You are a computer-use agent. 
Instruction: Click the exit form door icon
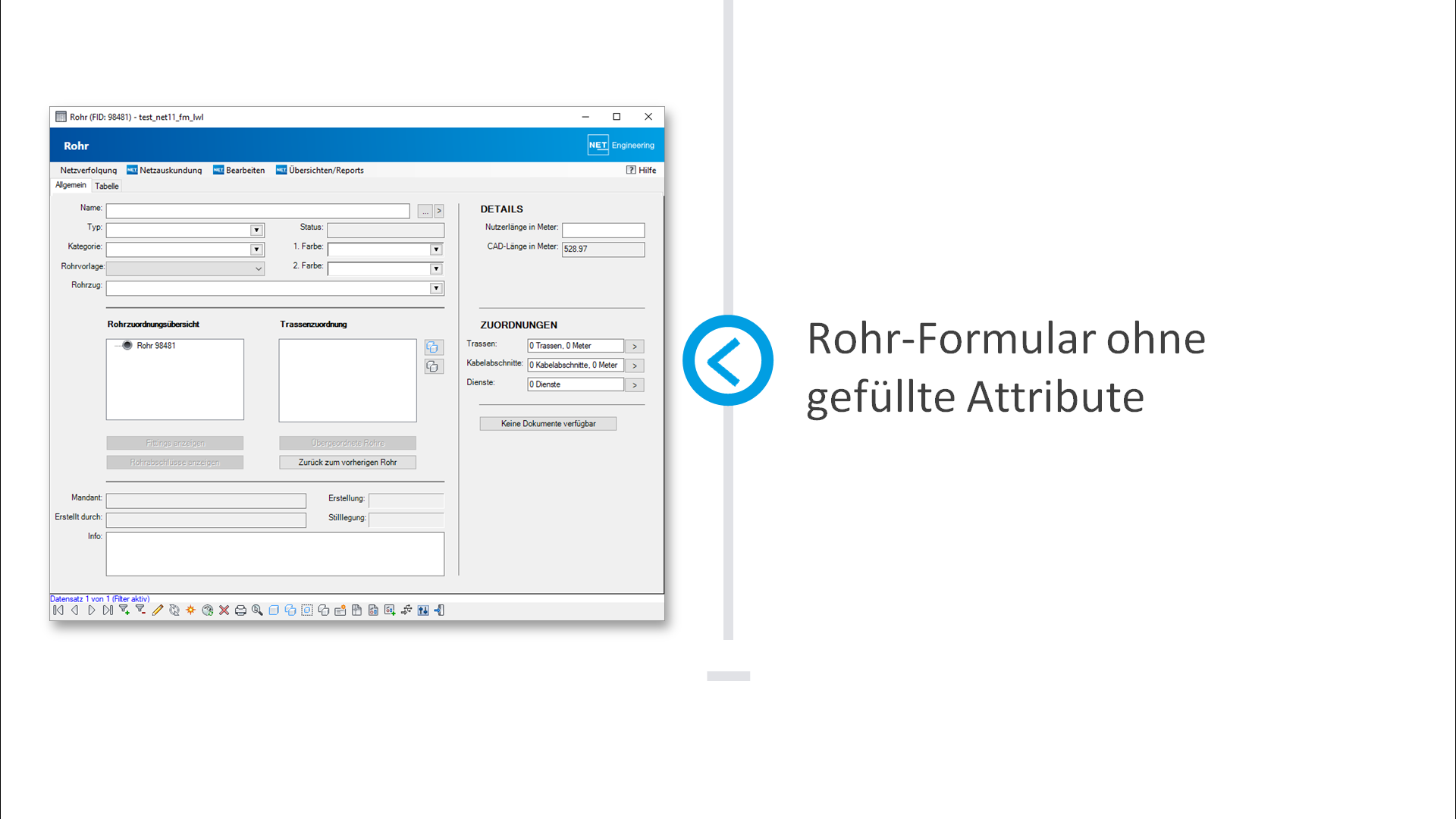[440, 610]
